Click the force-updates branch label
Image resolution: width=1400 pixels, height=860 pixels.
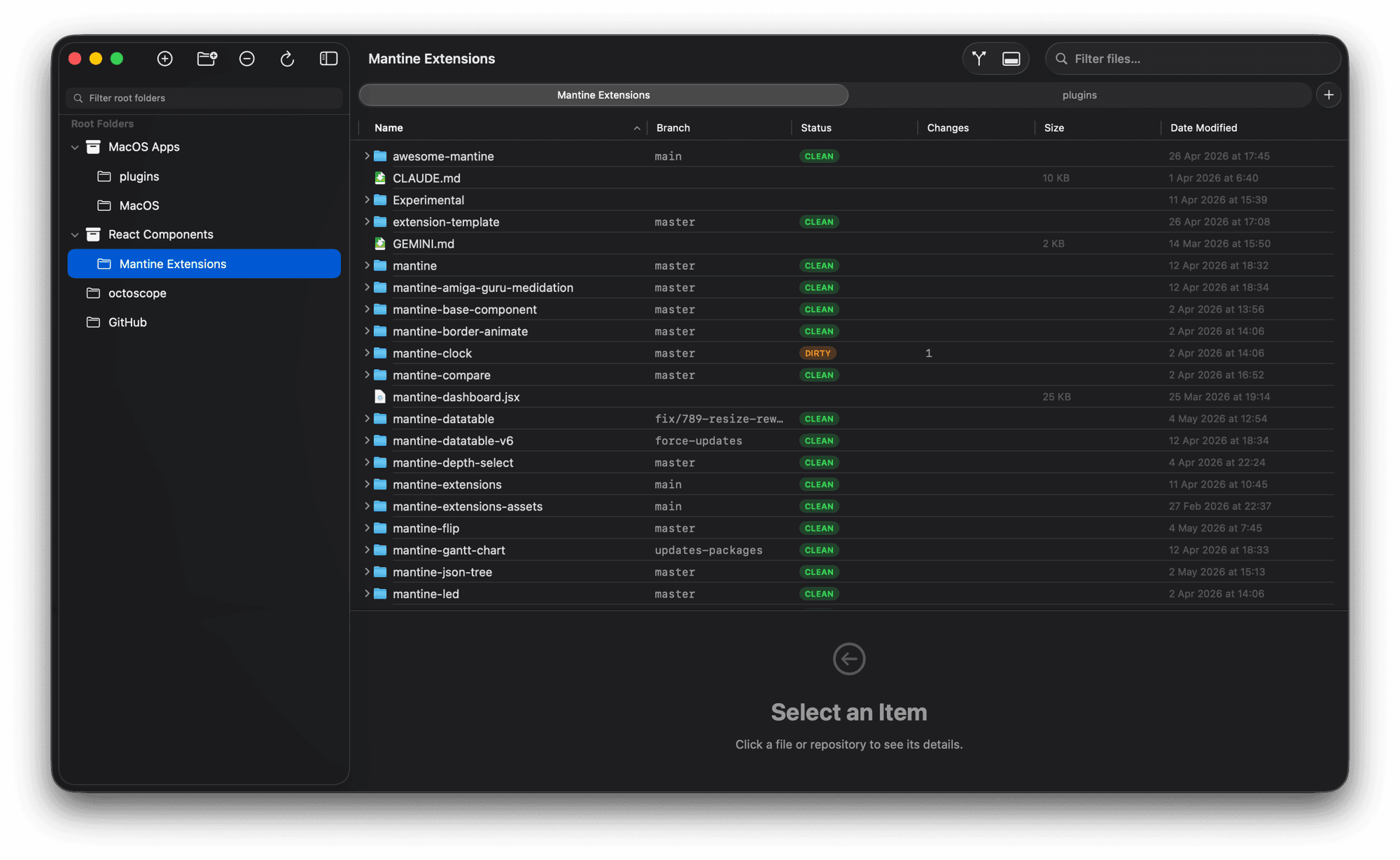tap(699, 441)
